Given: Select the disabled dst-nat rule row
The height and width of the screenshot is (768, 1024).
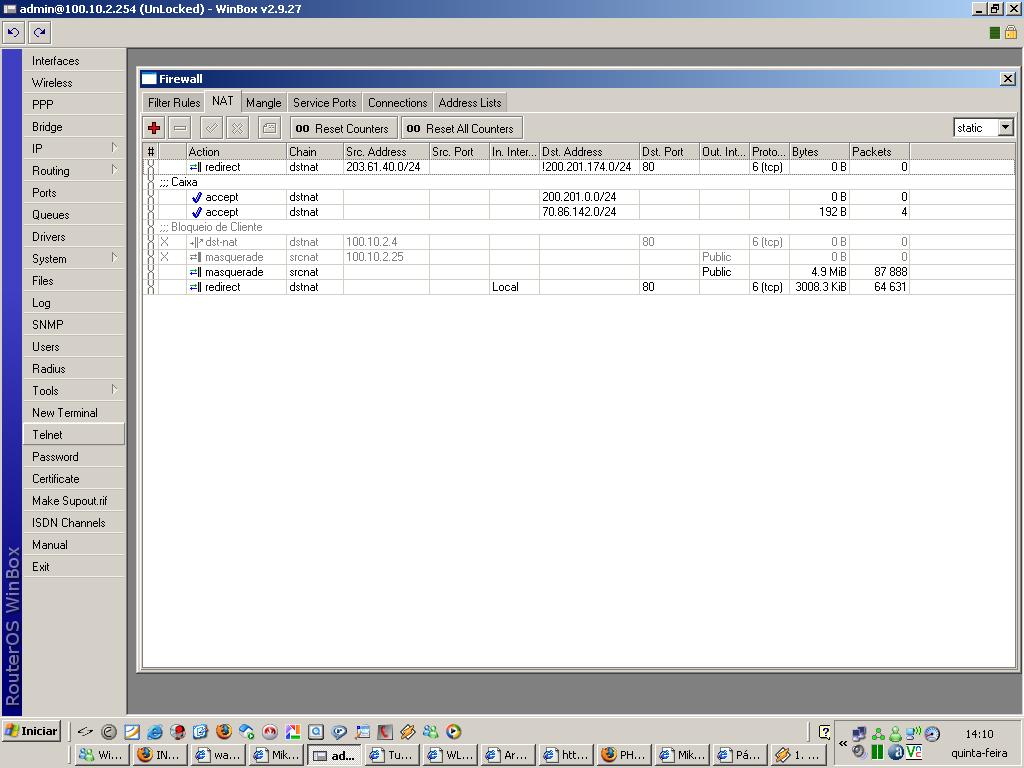Looking at the screenshot, I should pos(400,242).
